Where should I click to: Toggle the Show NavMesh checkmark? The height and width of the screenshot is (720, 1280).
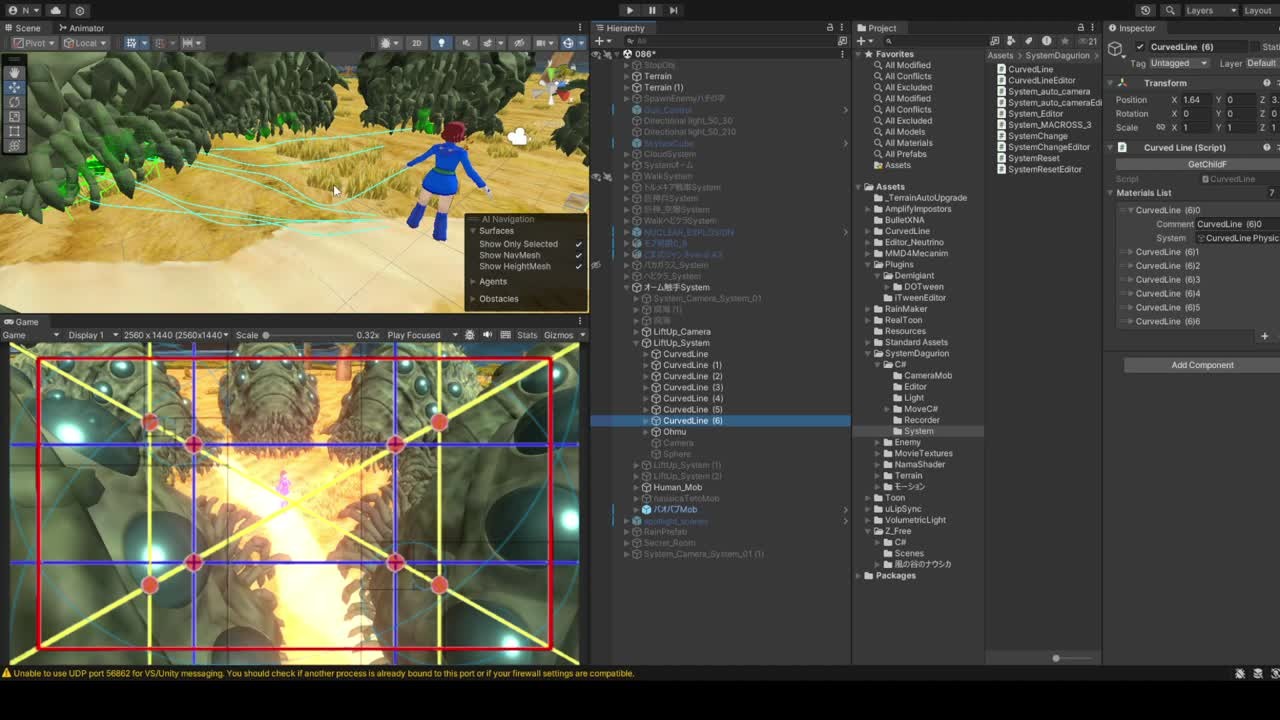pos(578,255)
